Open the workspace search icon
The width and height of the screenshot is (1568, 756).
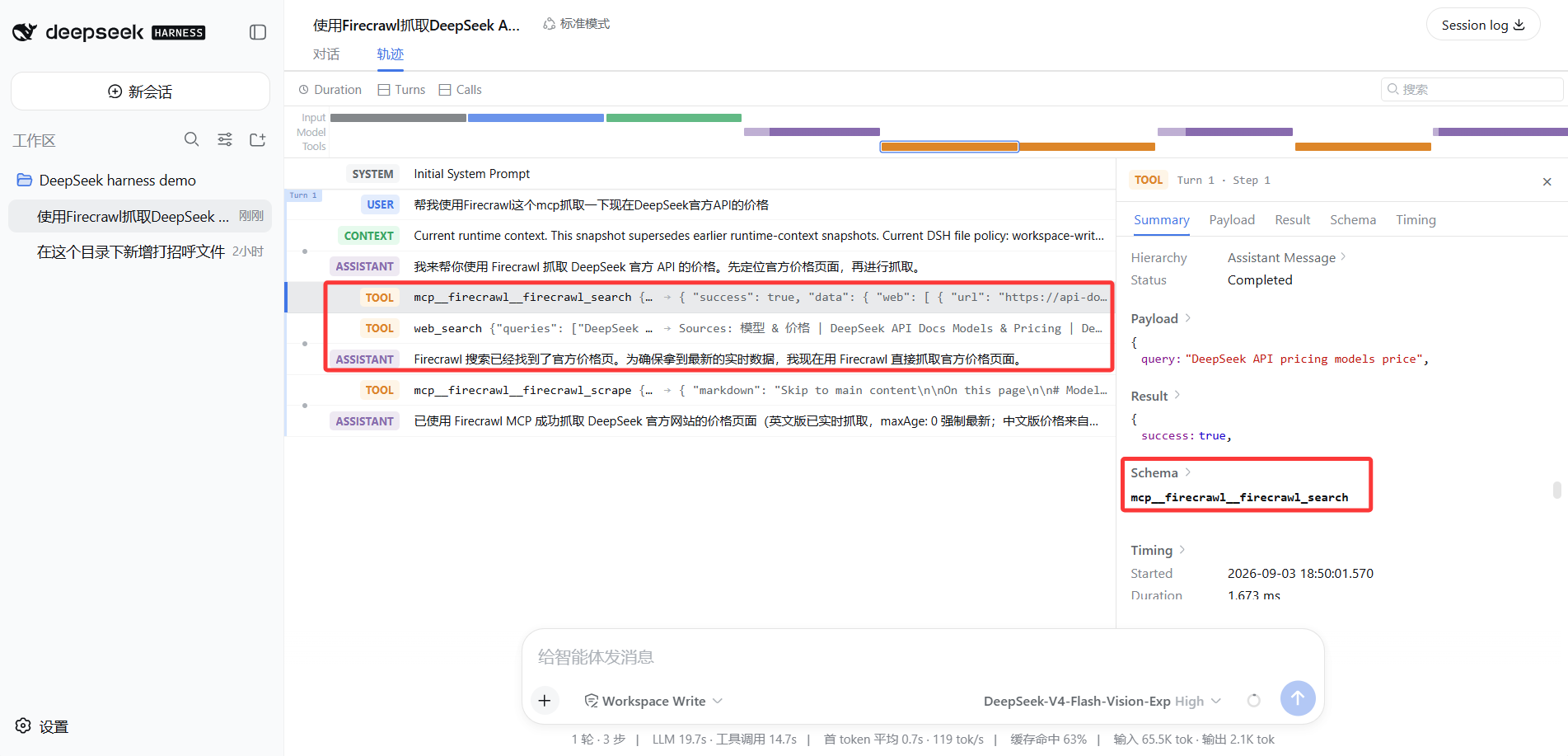pyautogui.click(x=191, y=139)
